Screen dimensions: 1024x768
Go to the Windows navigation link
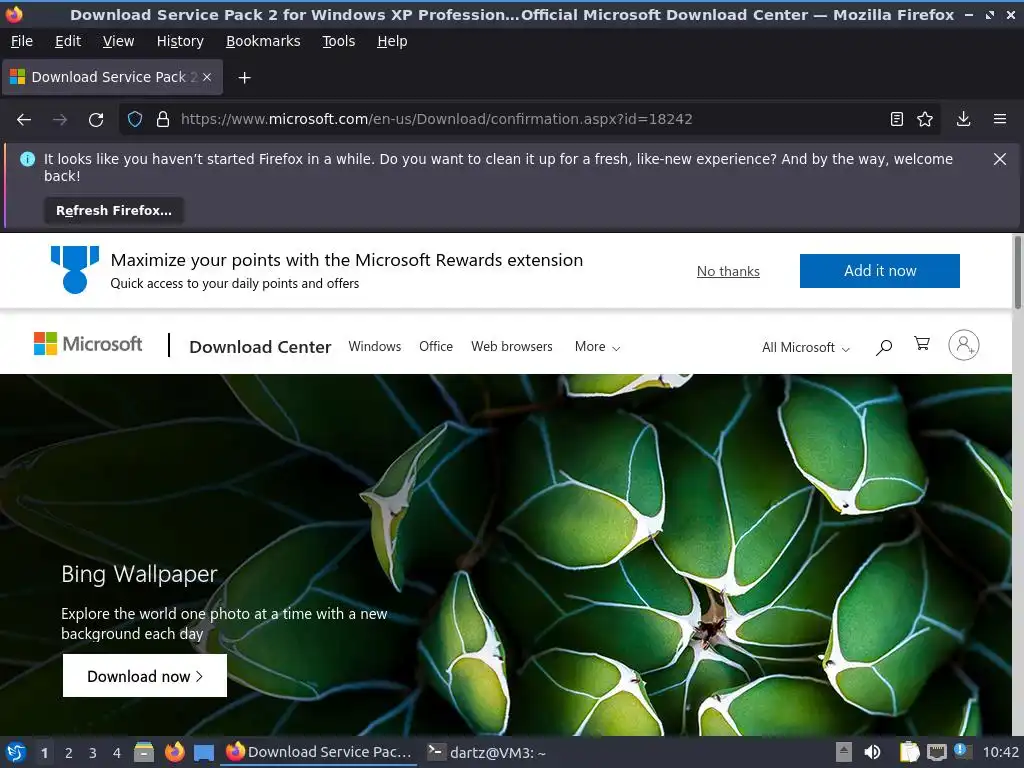pyautogui.click(x=375, y=346)
